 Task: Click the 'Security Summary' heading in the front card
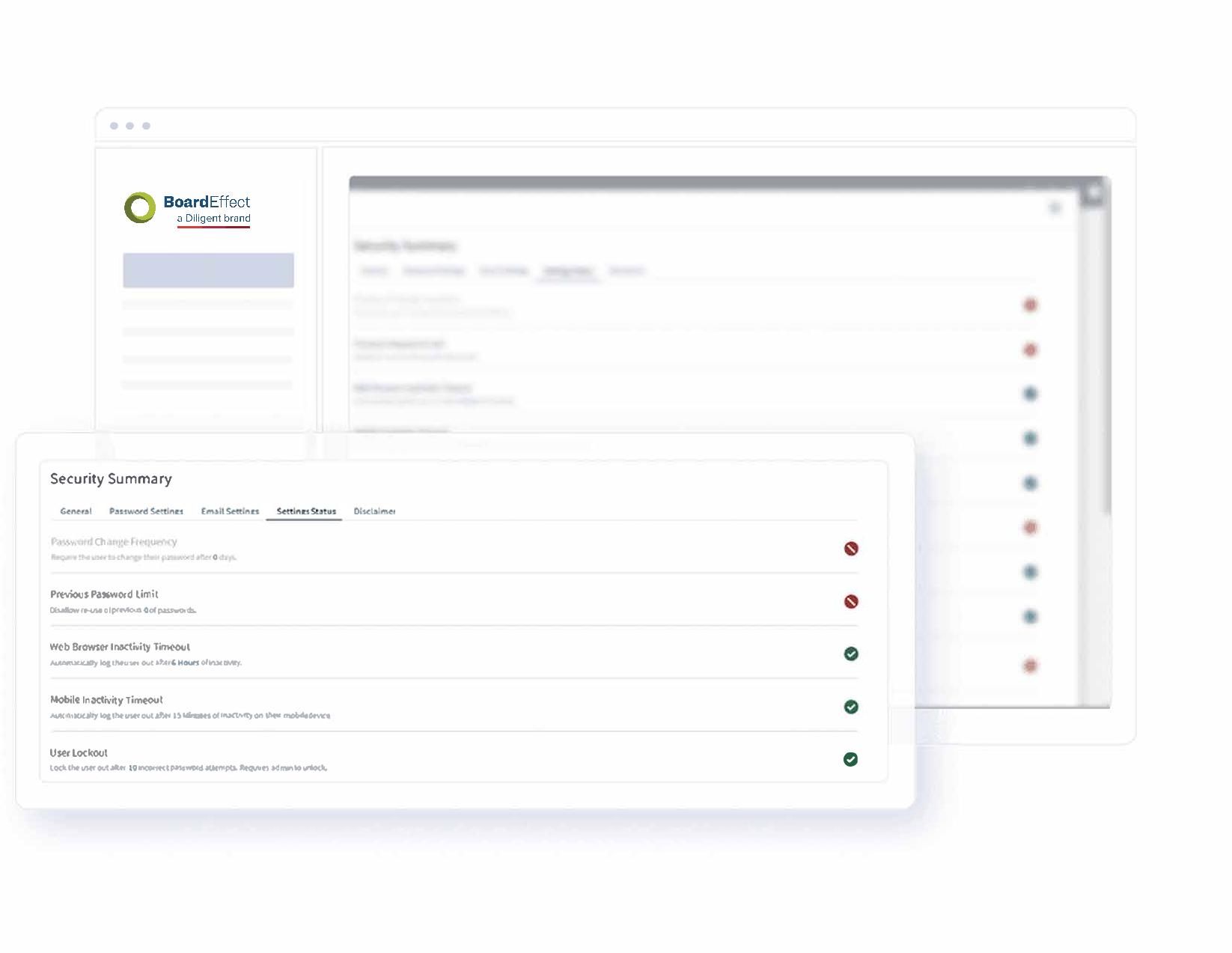tap(111, 479)
